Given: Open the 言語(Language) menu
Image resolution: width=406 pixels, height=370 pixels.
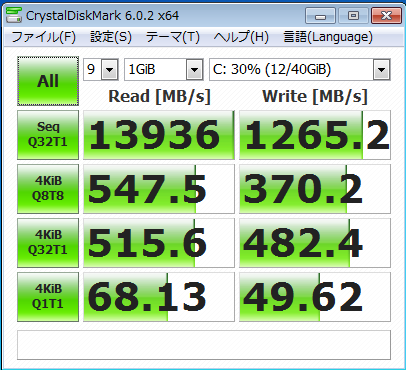Looking at the screenshot, I should (328, 37).
